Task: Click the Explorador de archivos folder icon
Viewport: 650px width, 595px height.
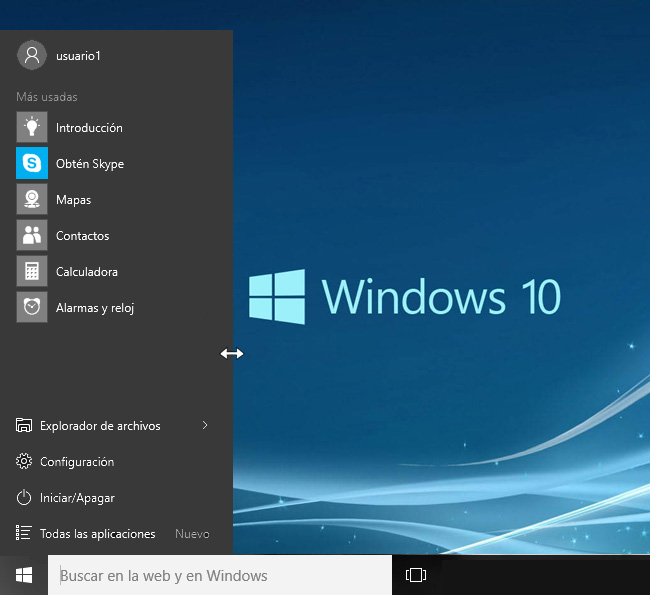Action: pos(24,425)
